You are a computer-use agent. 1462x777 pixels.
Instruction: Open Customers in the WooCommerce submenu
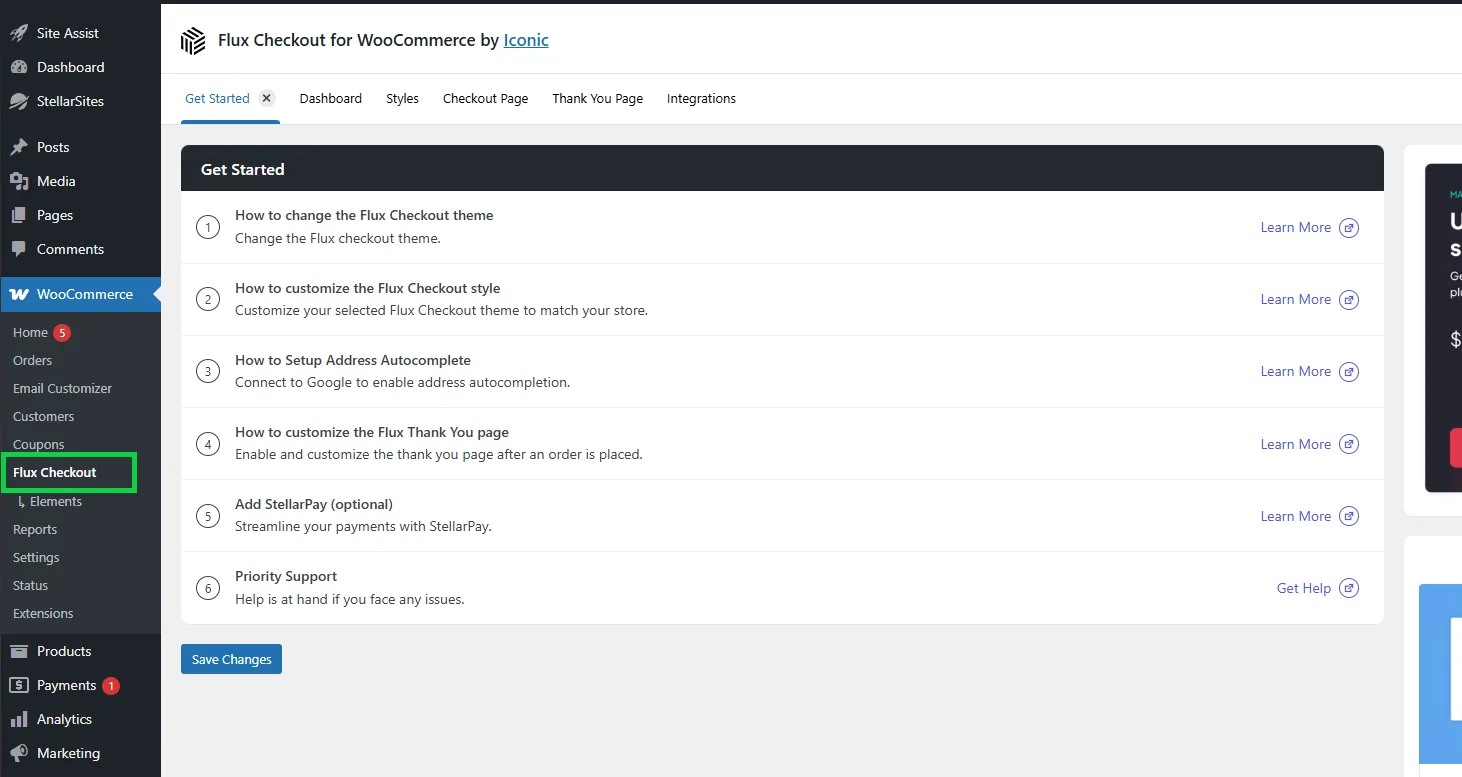tap(43, 416)
